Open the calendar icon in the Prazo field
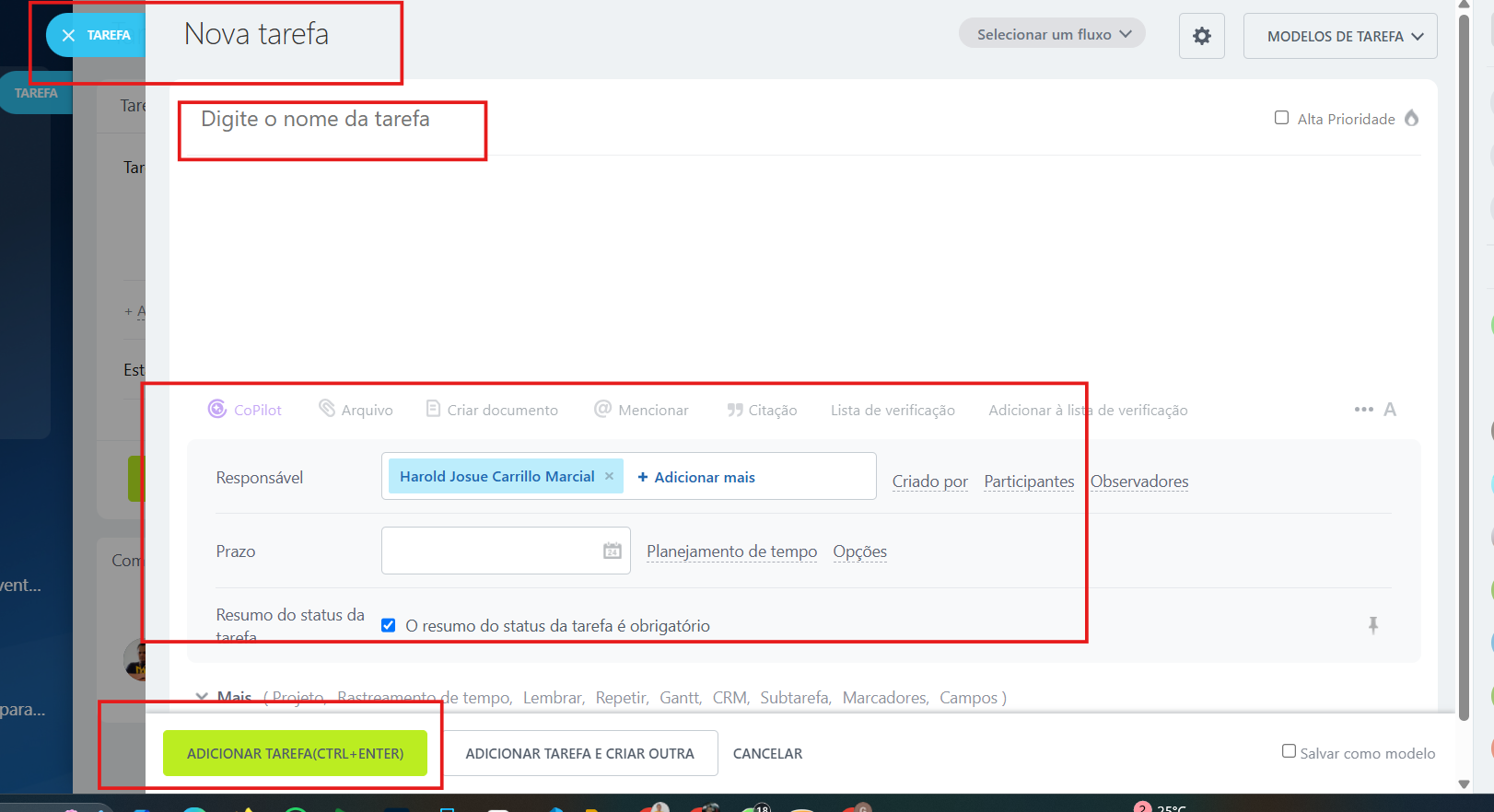The width and height of the screenshot is (1494, 812). 613,551
